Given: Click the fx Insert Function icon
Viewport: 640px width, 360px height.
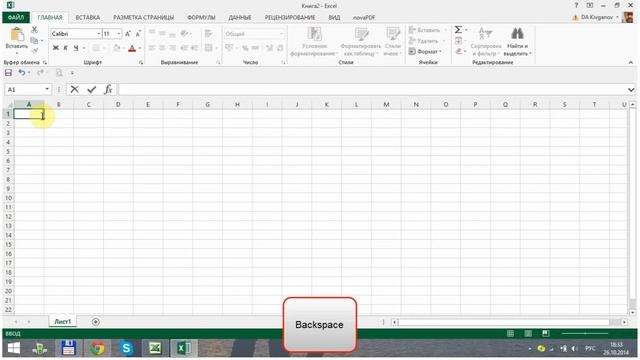Looking at the screenshot, I should (108, 89).
